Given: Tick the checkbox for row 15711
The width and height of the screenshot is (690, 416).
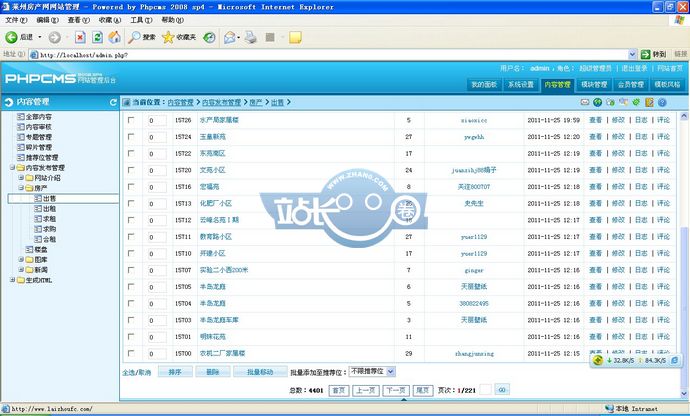Looking at the screenshot, I should [131, 236].
